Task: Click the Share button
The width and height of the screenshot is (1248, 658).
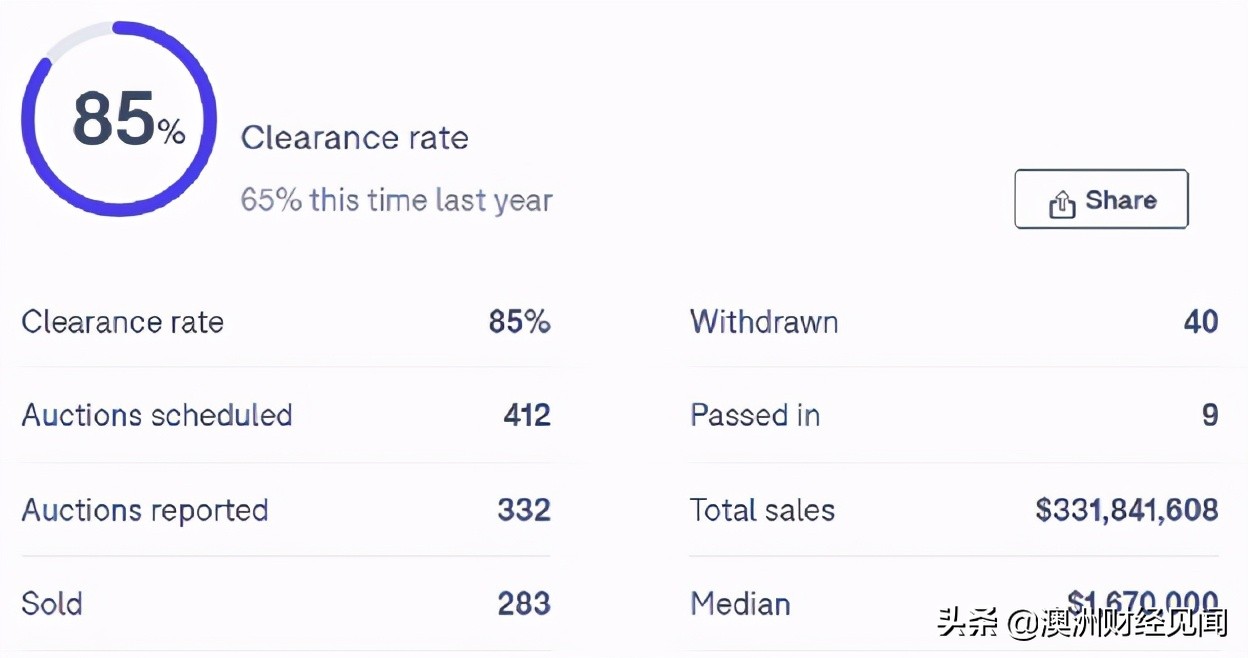Action: pyautogui.click(x=1101, y=199)
